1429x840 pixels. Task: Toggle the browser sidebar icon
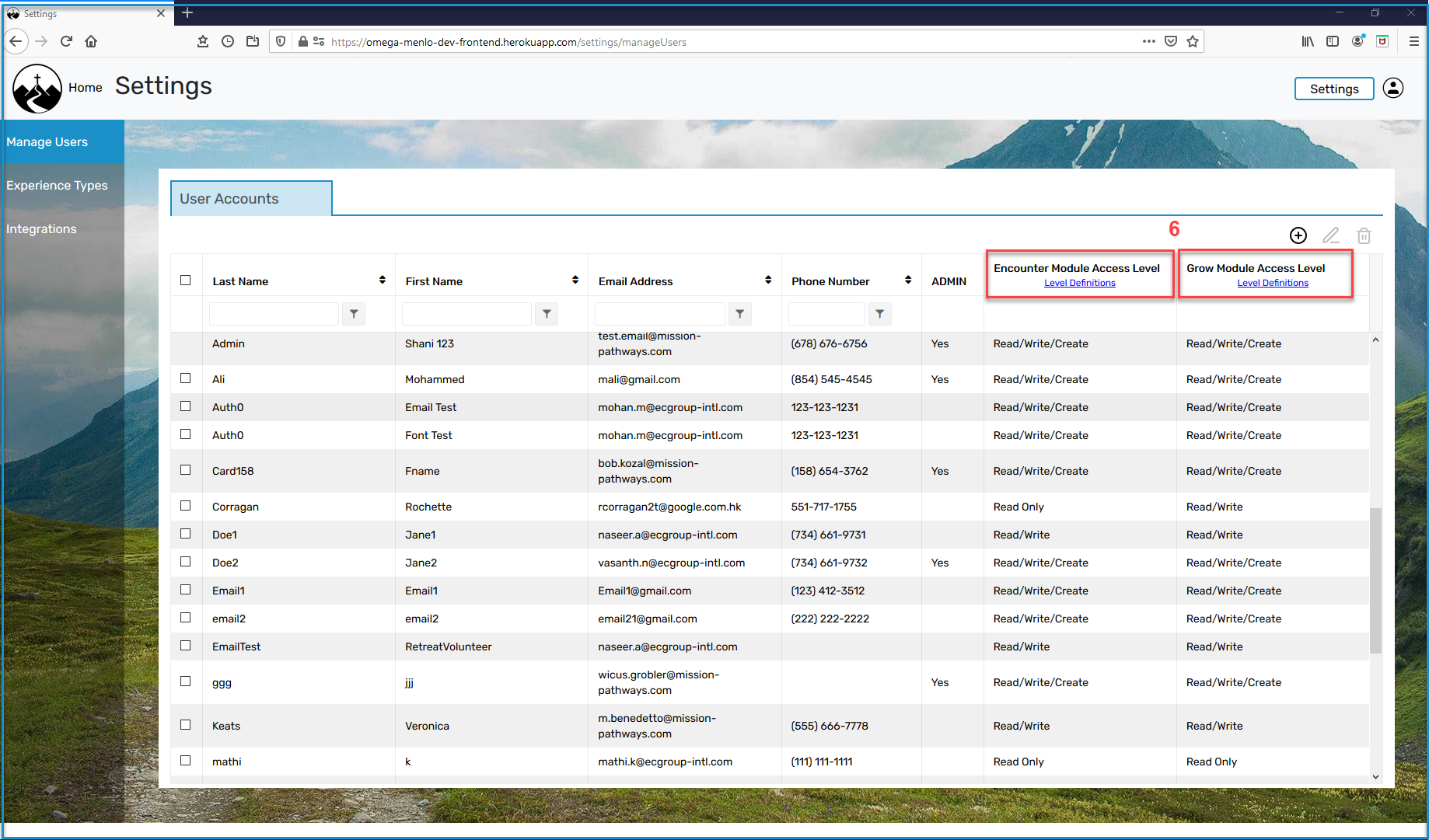click(x=1333, y=42)
